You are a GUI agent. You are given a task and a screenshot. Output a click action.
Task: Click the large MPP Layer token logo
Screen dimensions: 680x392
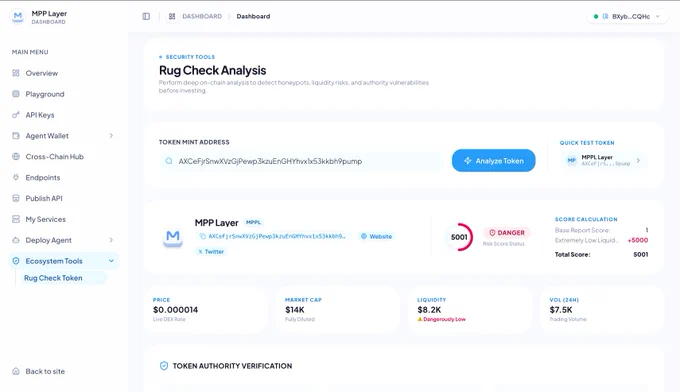pyautogui.click(x=173, y=237)
